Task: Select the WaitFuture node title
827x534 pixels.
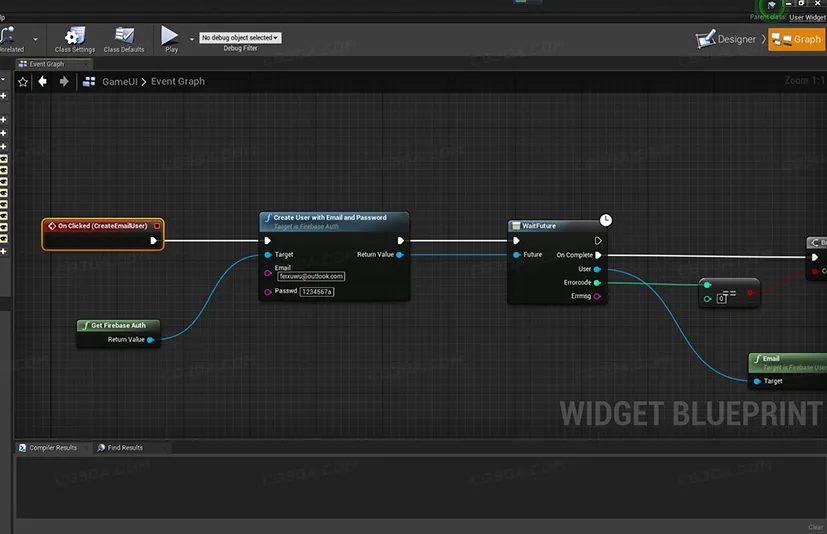Action: pos(538,226)
